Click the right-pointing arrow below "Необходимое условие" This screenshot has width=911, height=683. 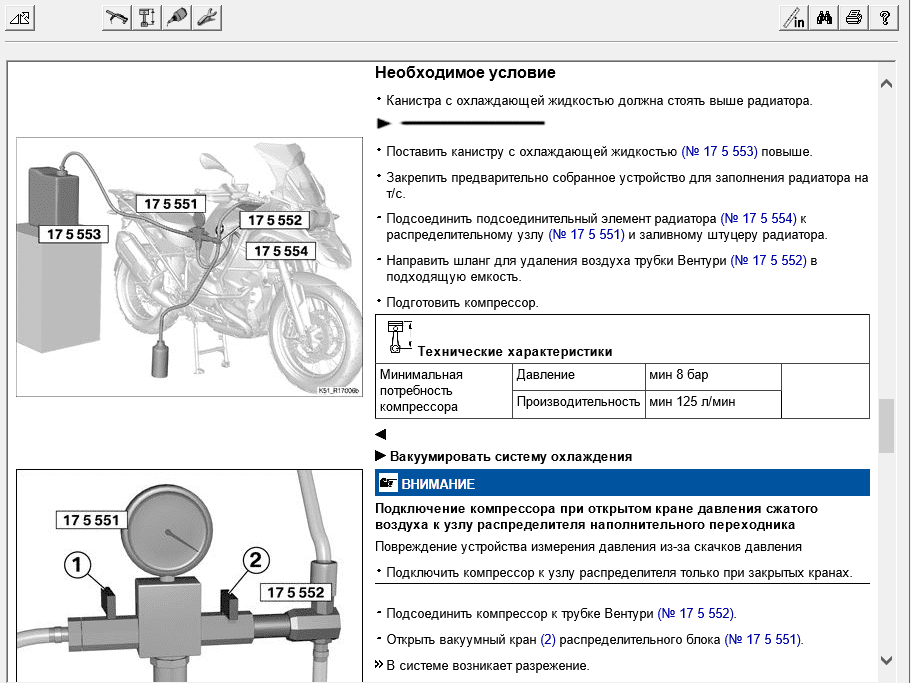click(x=383, y=124)
